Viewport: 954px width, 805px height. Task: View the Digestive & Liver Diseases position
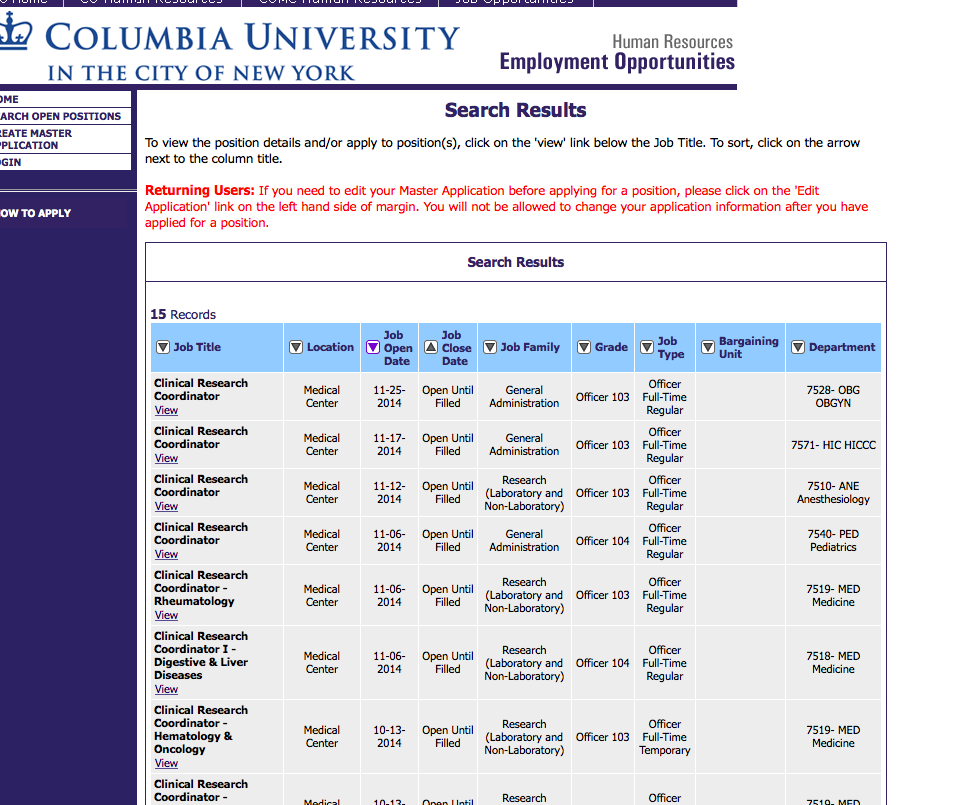[x=166, y=689]
